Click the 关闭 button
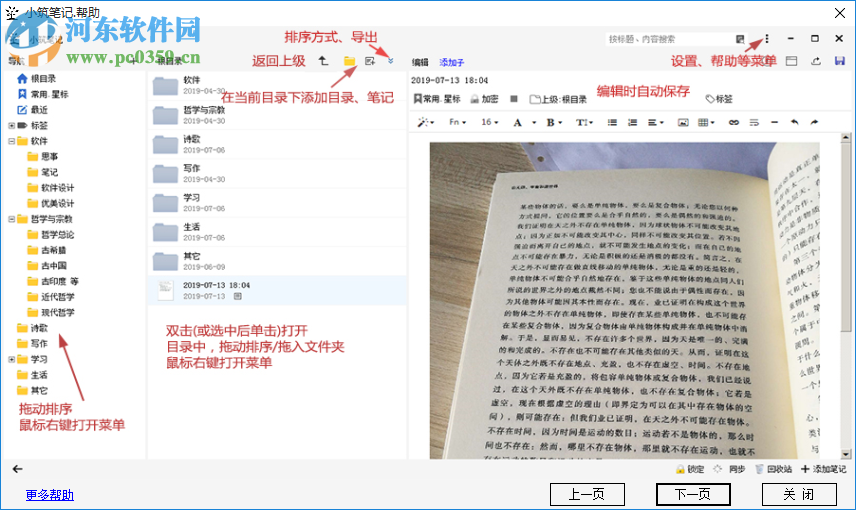 (x=799, y=494)
